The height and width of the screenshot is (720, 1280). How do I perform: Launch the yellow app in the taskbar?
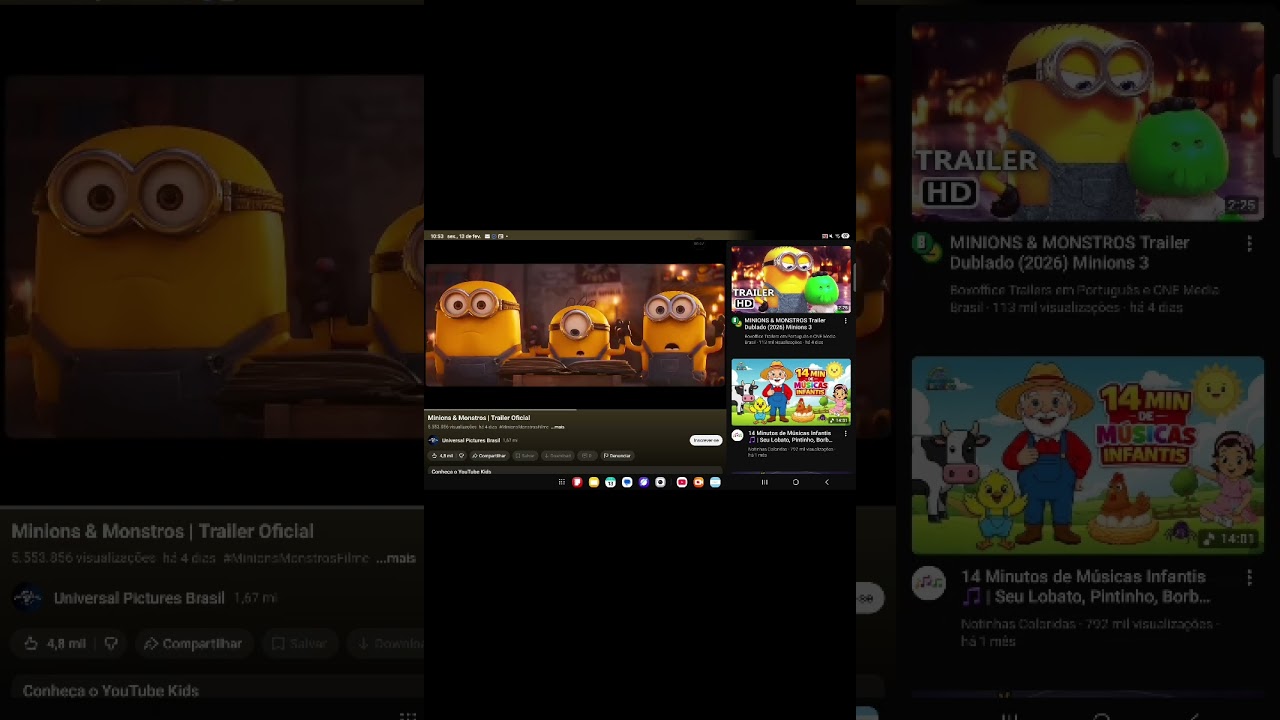point(594,482)
